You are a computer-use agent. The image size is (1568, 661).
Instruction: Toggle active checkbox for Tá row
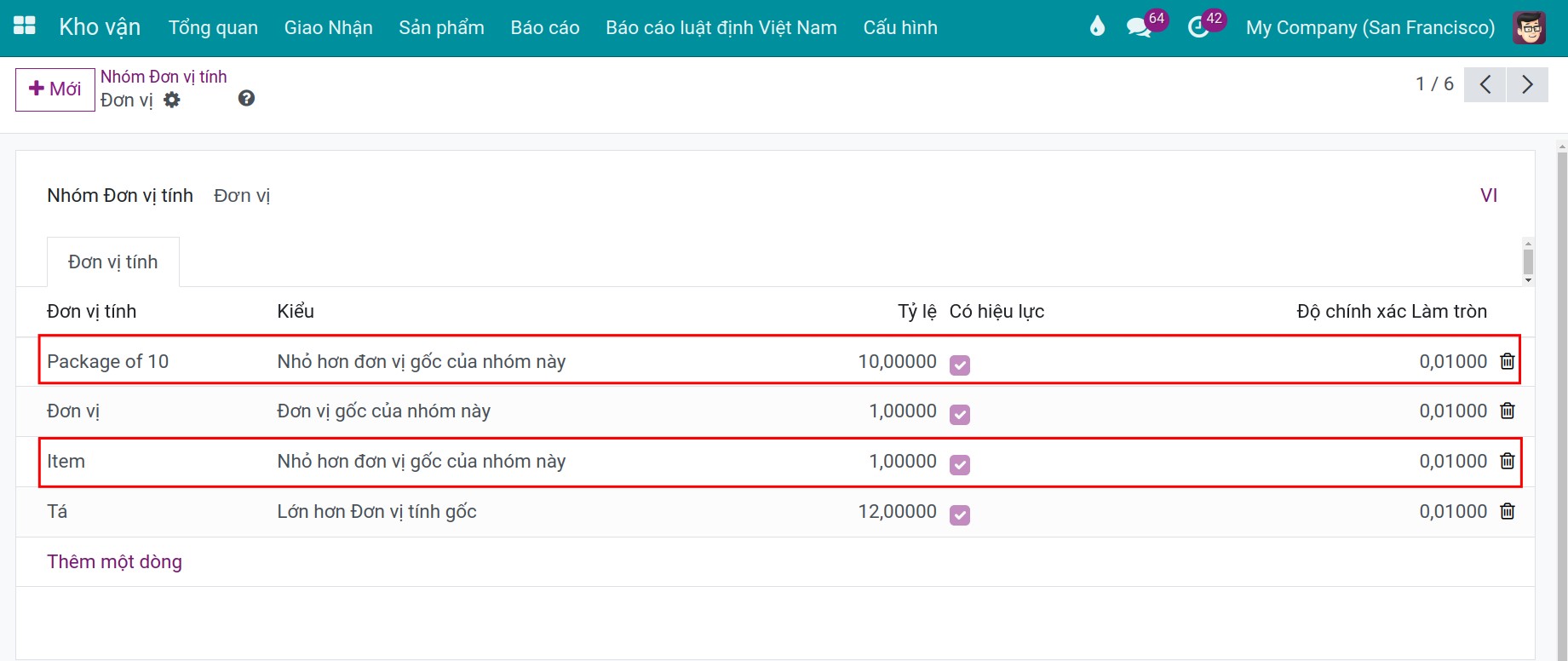pos(960,514)
